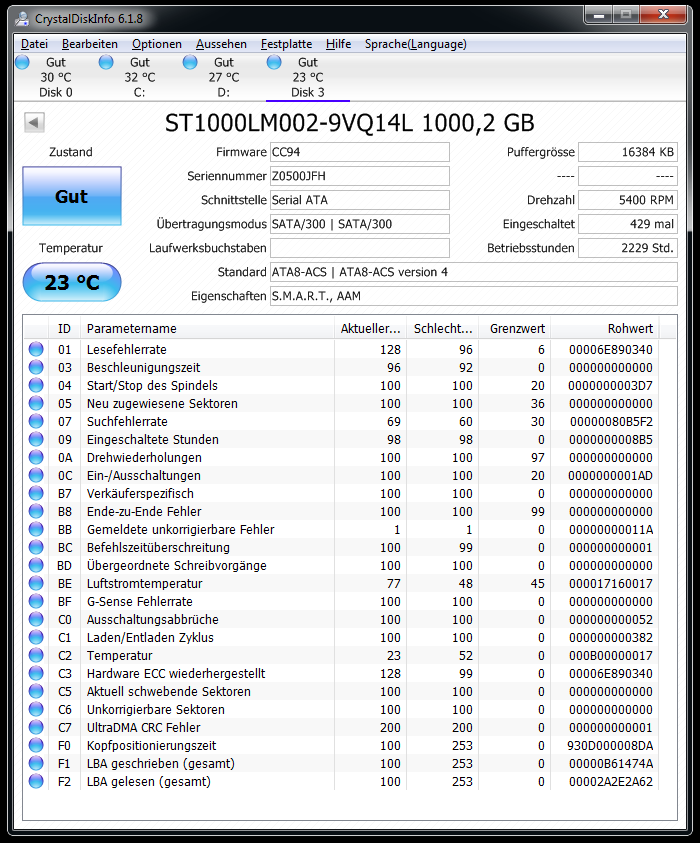Screen dimensions: 700x843
Task: Click the blue orb beside Laden/Entladen Zyklus
Action: click(36, 638)
